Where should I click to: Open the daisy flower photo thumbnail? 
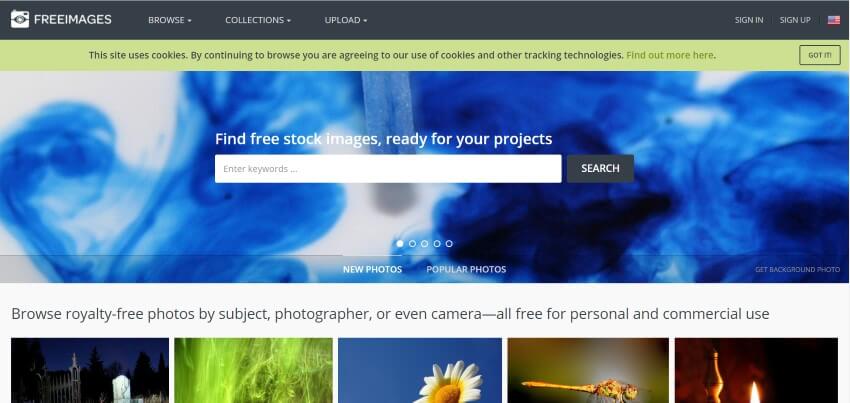420,370
